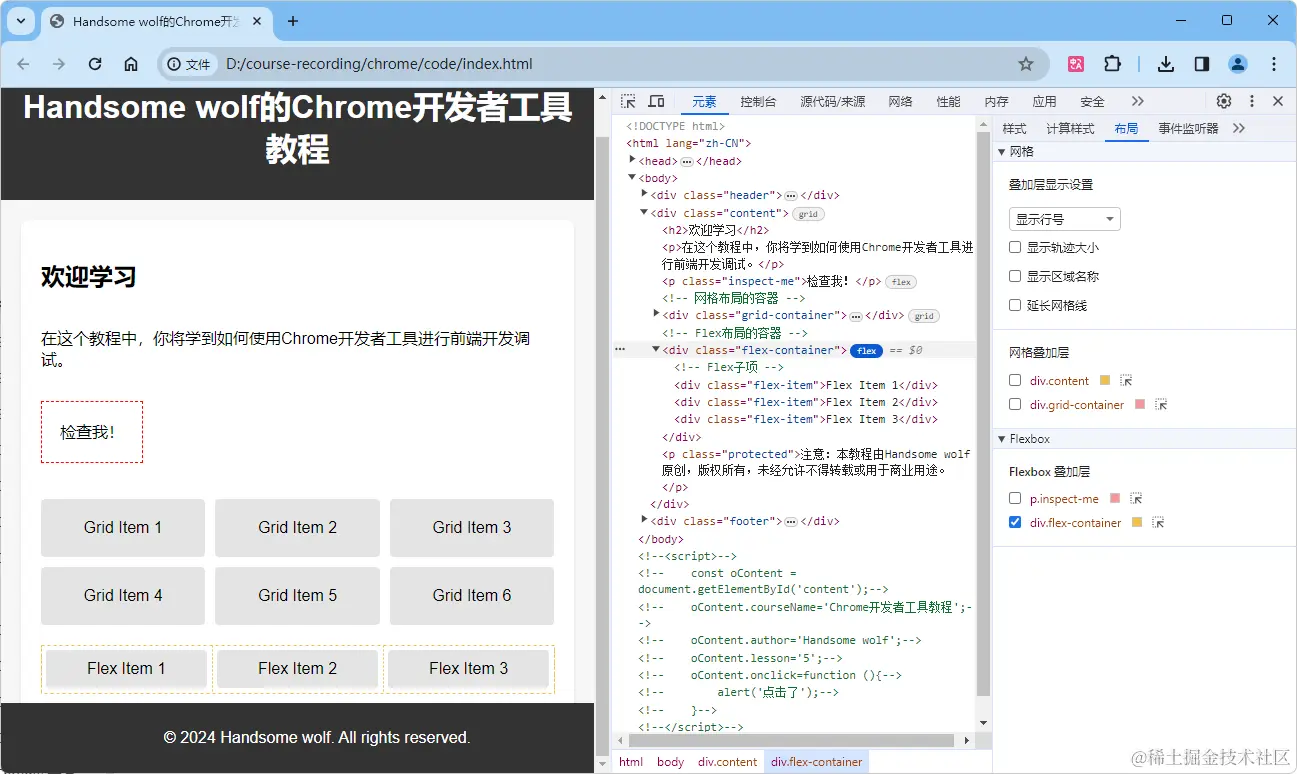Enable 显示轨迹大小 checkbox
1297x774 pixels.
pyautogui.click(x=1015, y=247)
